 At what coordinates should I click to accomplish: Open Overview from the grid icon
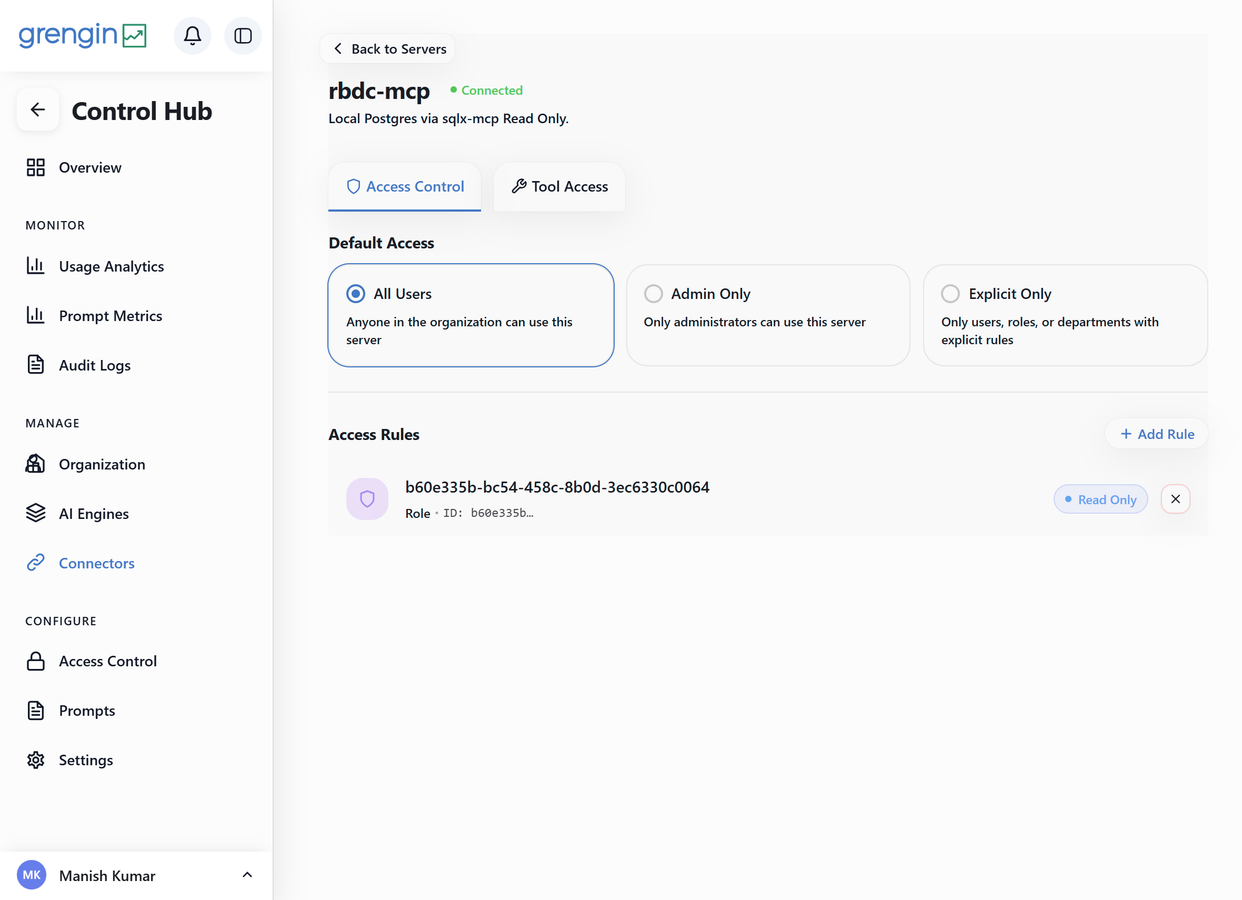pyautogui.click(x=36, y=167)
